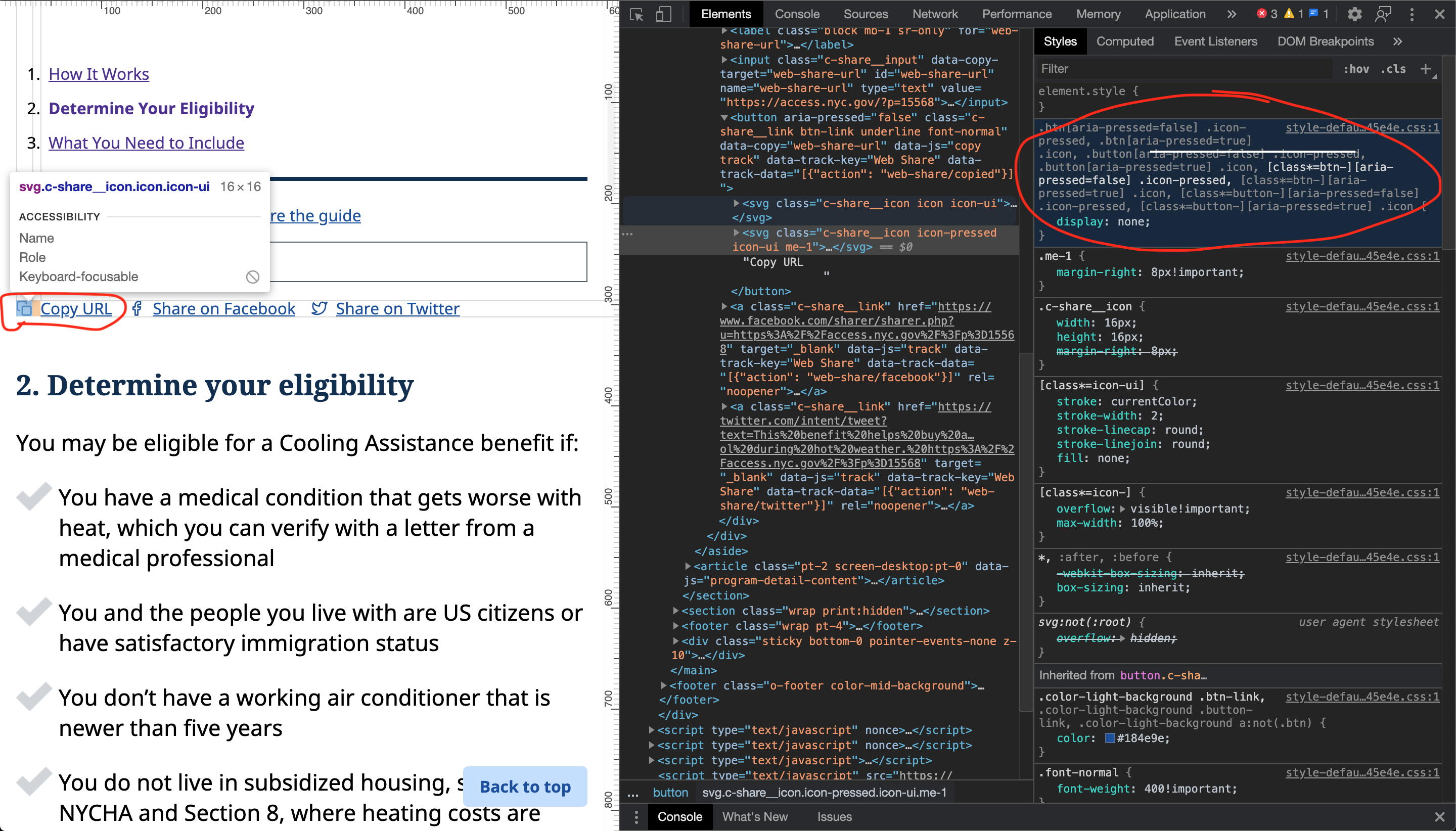This screenshot has width=1456, height=831.
Task: Click the element row three-dot actions
Action: pyautogui.click(x=627, y=234)
